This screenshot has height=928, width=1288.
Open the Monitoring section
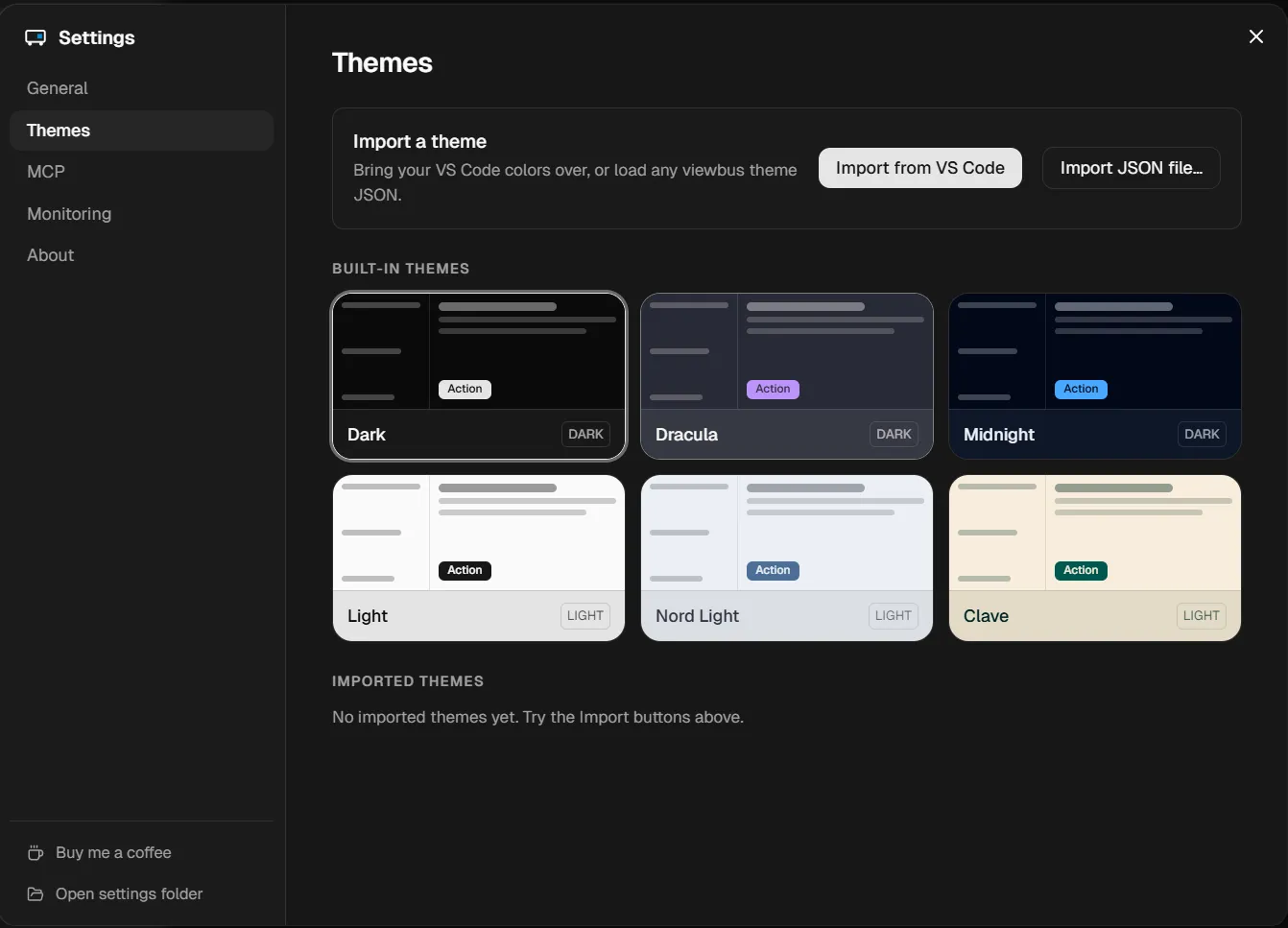click(x=142, y=214)
